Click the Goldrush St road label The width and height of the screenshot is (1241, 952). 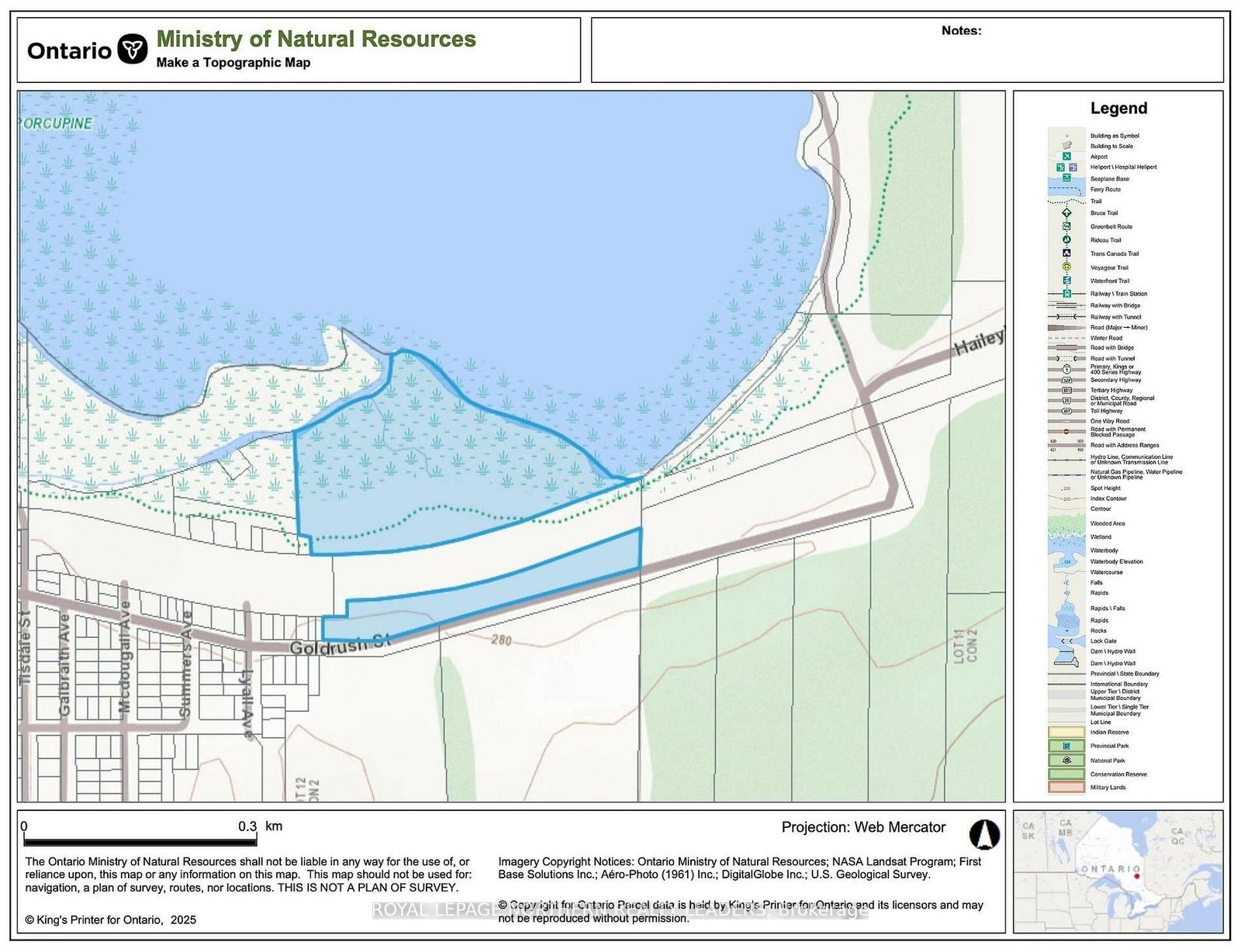[340, 644]
